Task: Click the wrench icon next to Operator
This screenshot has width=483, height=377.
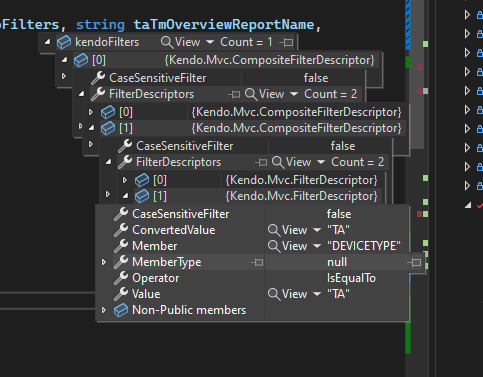Action: [x=121, y=278]
